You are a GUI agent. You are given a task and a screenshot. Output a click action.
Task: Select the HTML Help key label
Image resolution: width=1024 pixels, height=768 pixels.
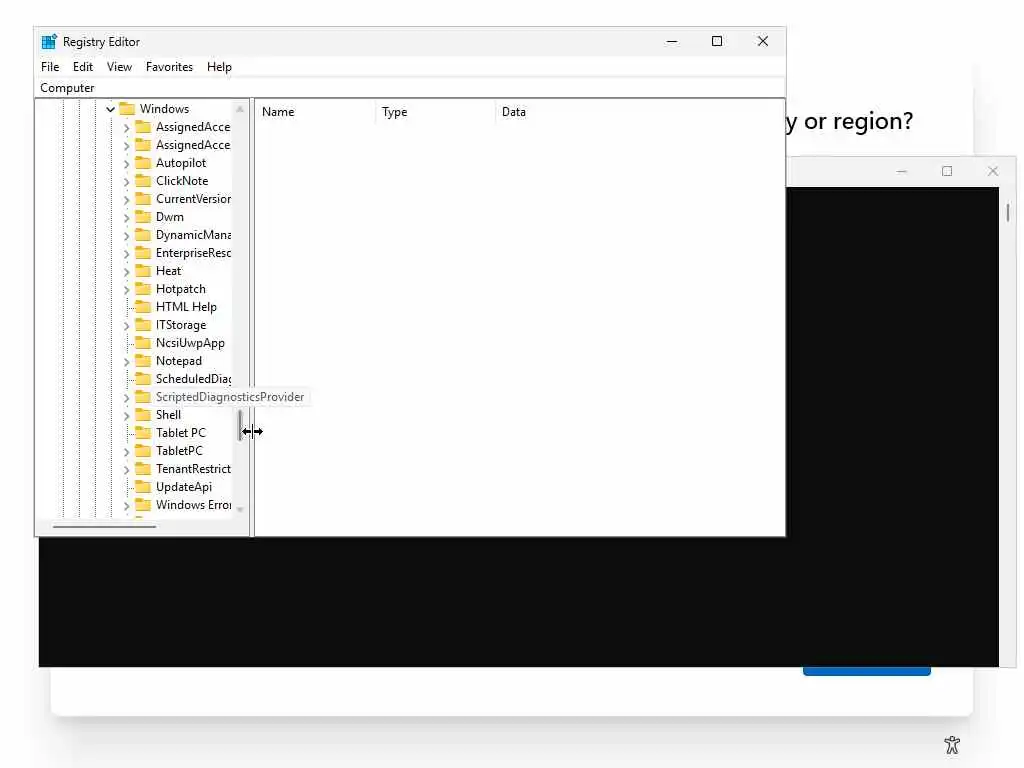click(186, 307)
